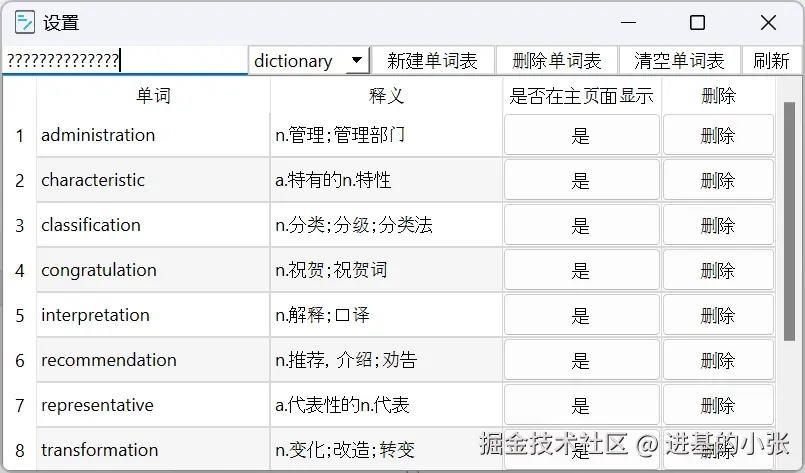
Task: Click the 单词 column header
Action: [153, 96]
